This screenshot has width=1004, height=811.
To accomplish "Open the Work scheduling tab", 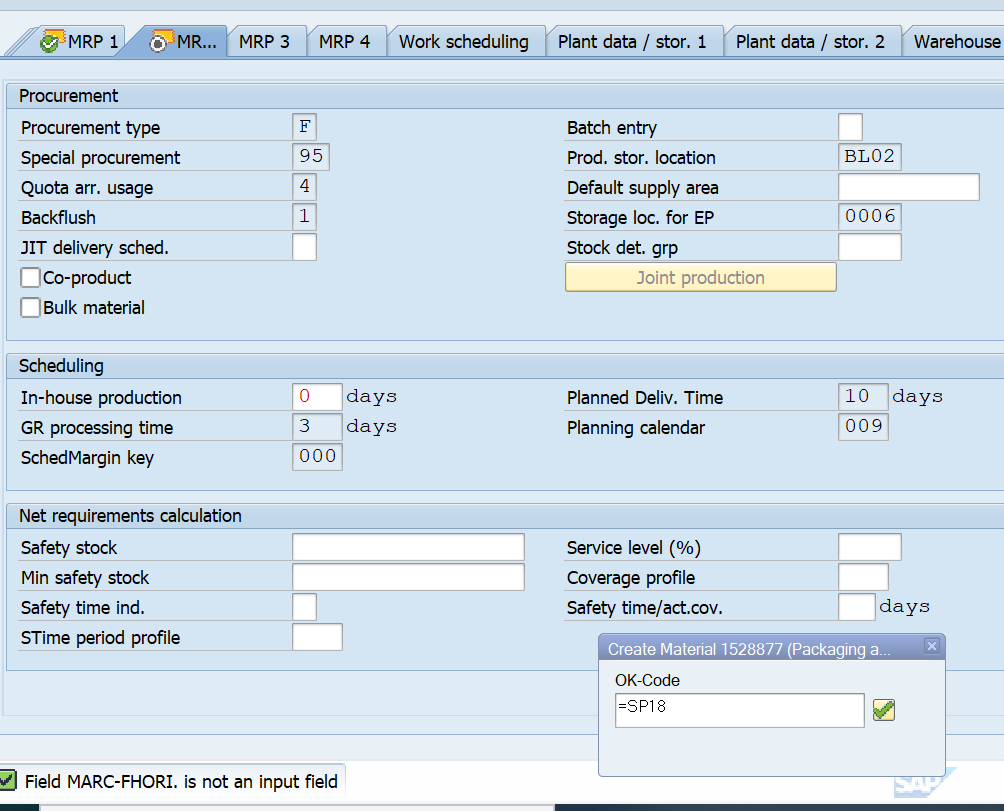I will tap(464, 41).
